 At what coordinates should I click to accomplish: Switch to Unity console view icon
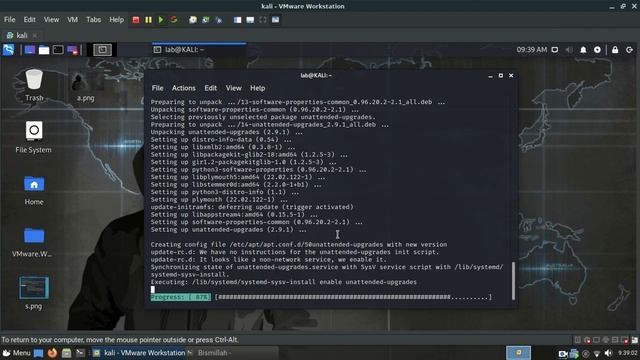coord(276,20)
